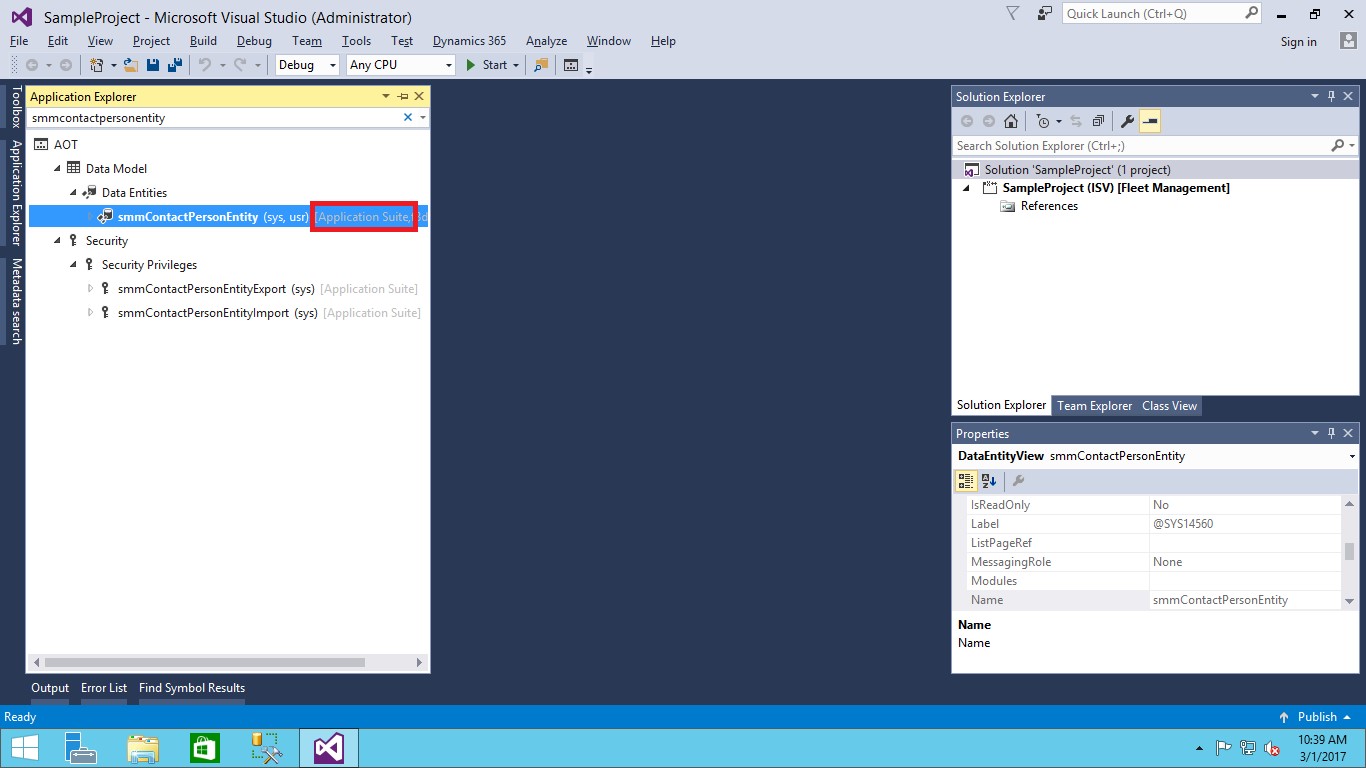The height and width of the screenshot is (768, 1366).
Task: Click the Start debugging button
Action: 487,65
